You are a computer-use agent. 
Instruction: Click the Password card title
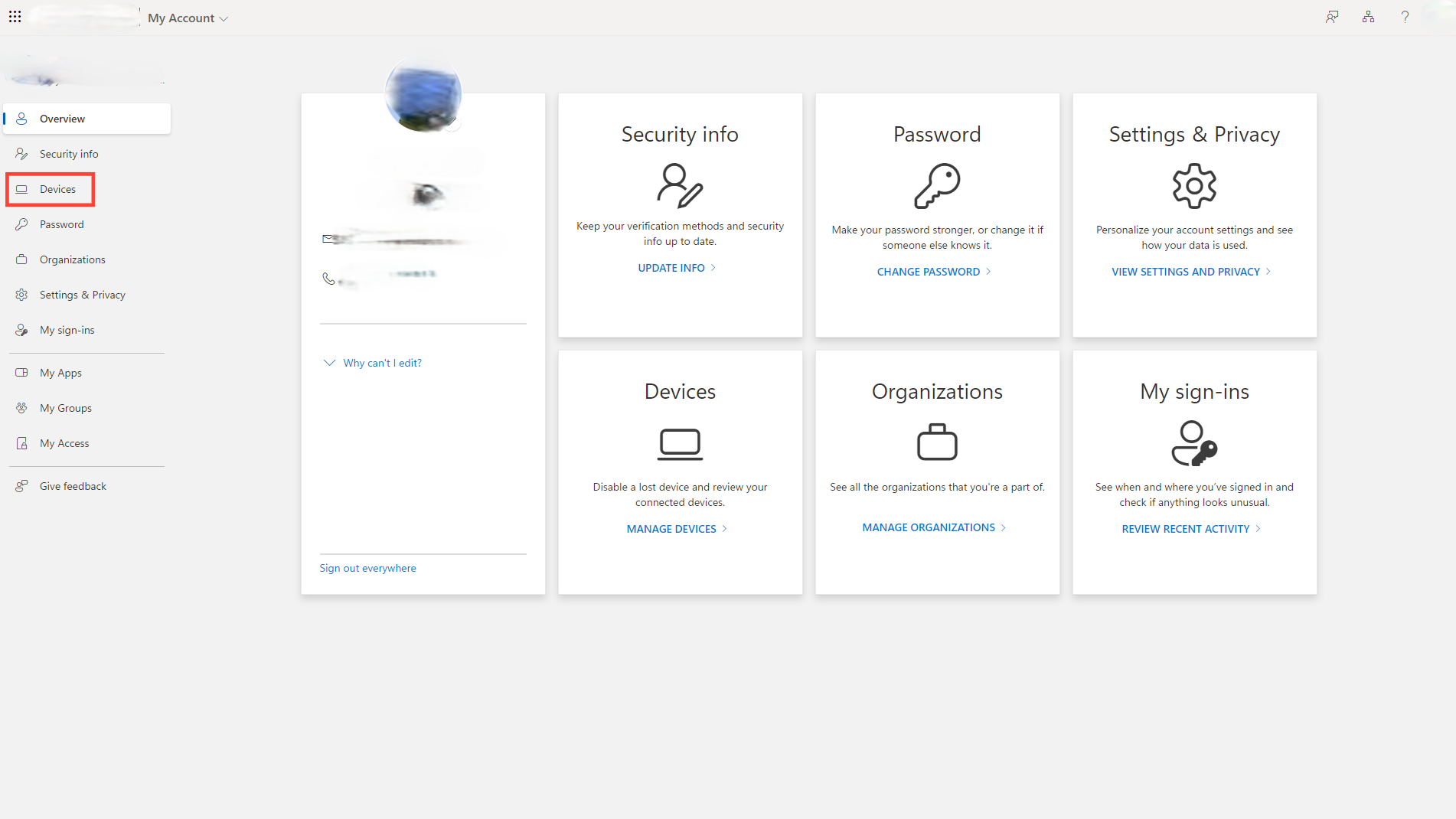(937, 135)
